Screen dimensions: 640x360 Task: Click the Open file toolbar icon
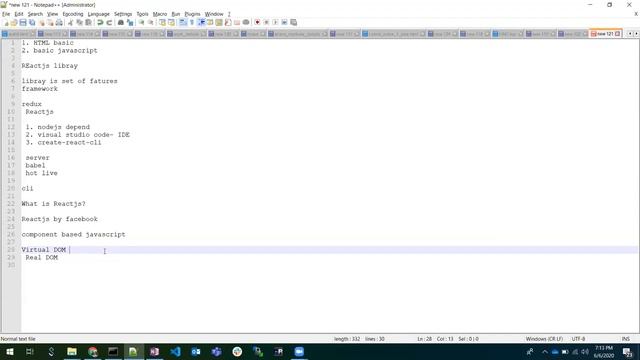pos(14,22)
